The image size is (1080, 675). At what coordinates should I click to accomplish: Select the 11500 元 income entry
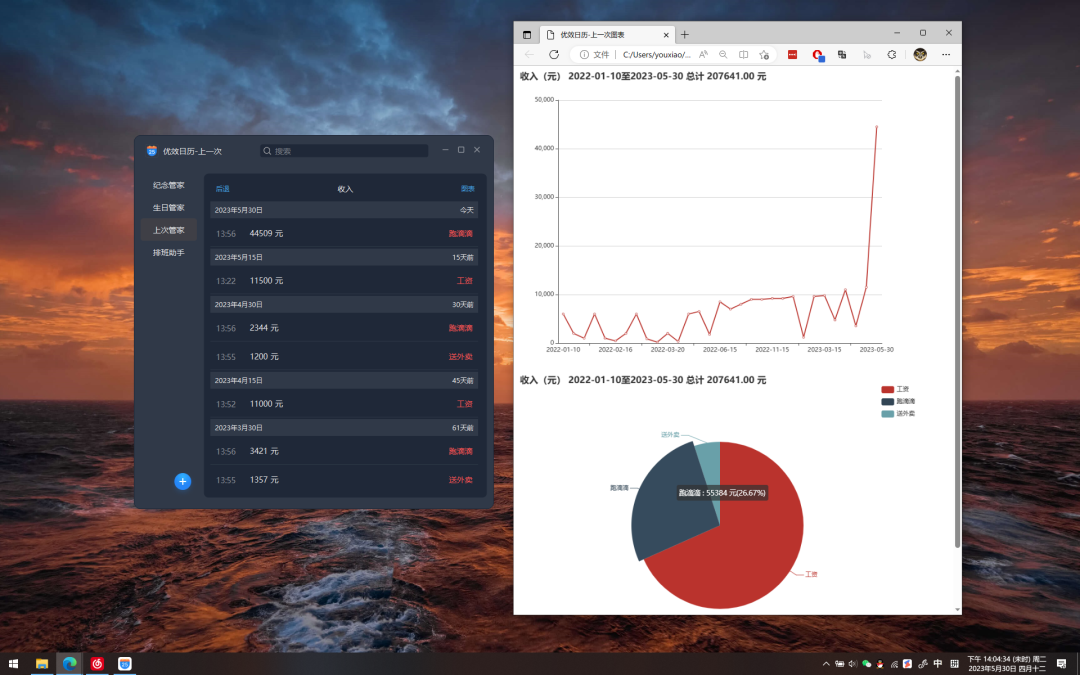point(344,281)
